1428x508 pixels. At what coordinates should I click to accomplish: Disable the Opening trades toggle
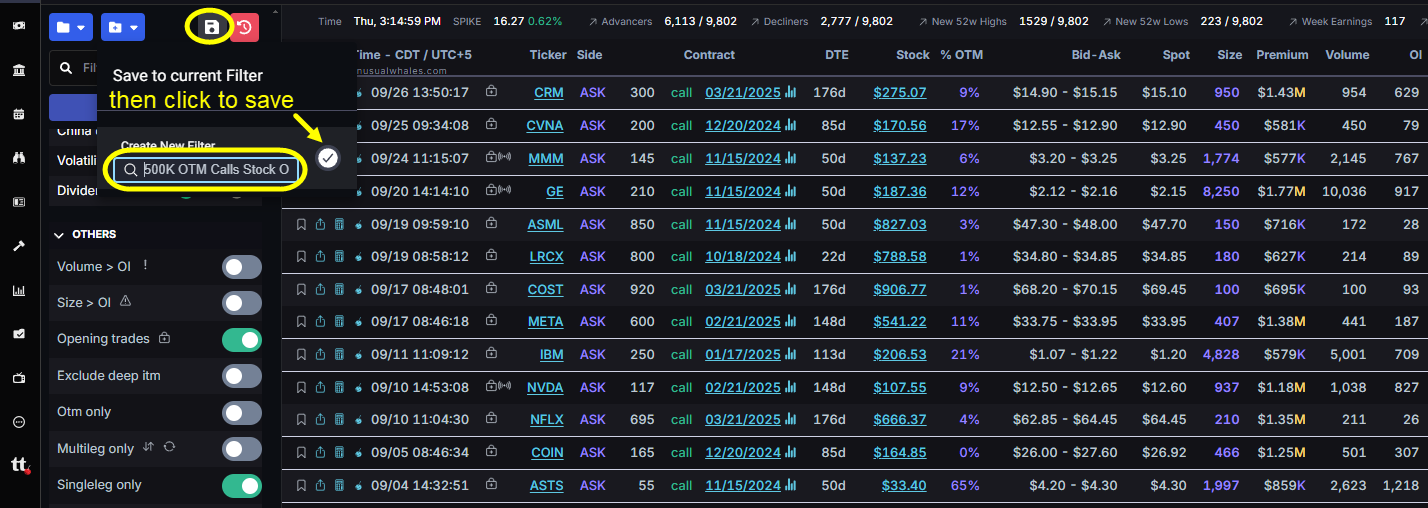(242, 340)
